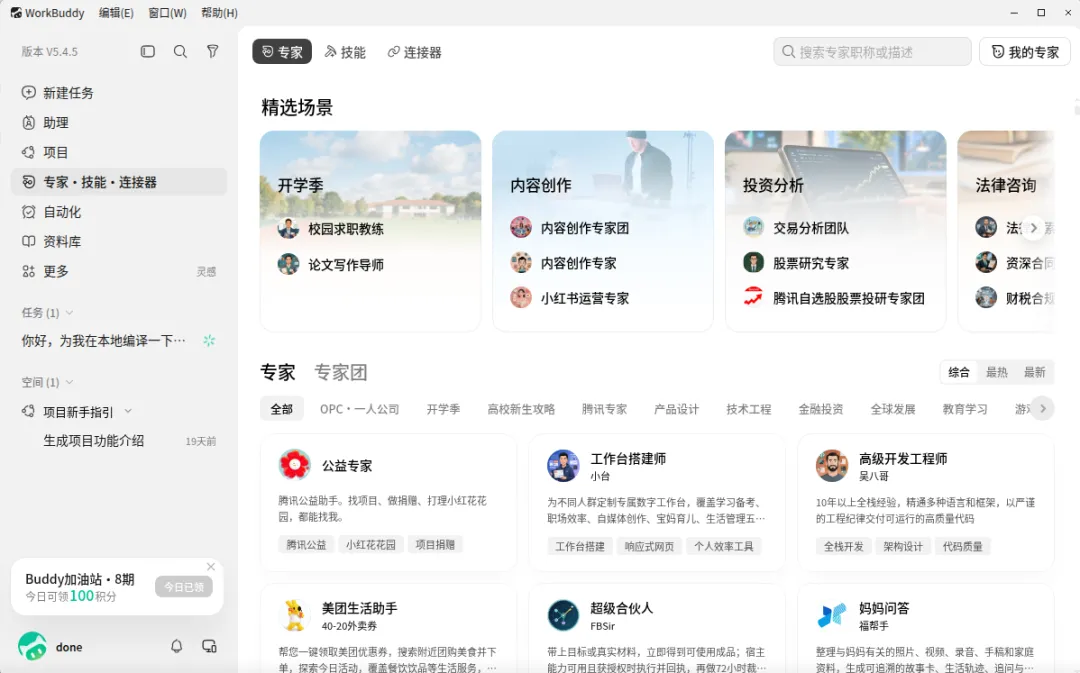Screen dimensions: 1080x673
Task: Click the notification bell icon
Action: pyautogui.click(x=176, y=646)
